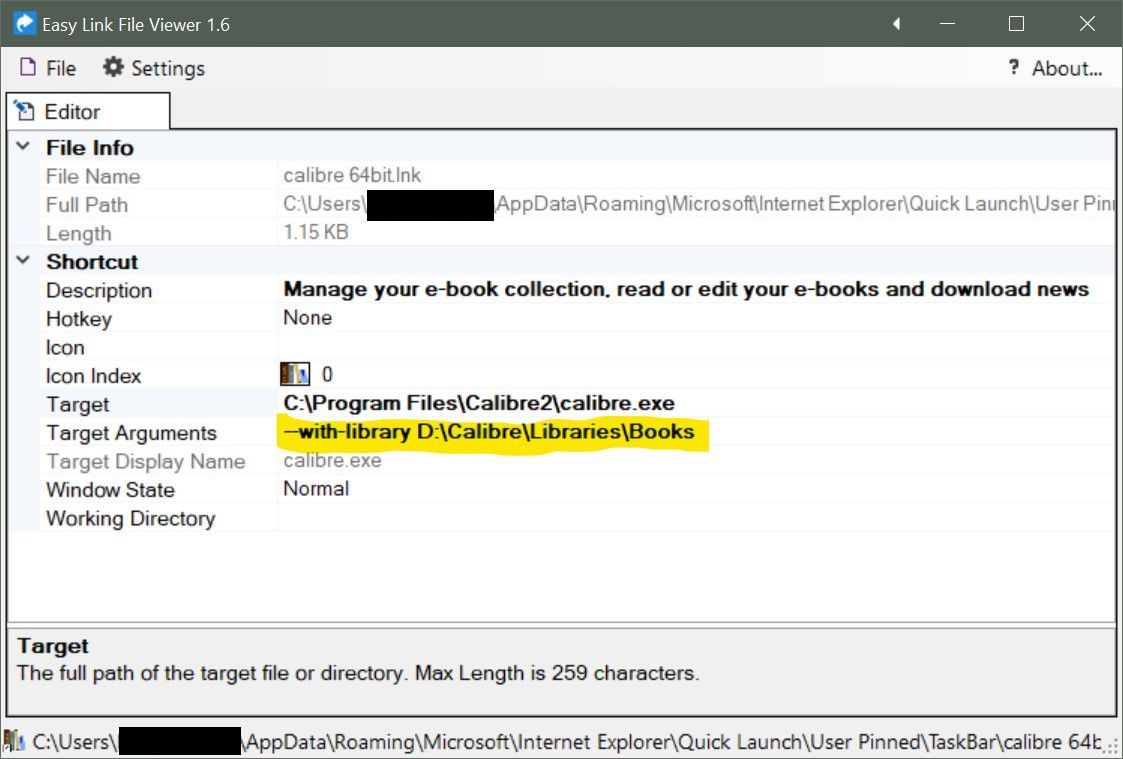Click the Easy Link File Viewer app icon
1123x759 pixels.
pyautogui.click(x=24, y=23)
